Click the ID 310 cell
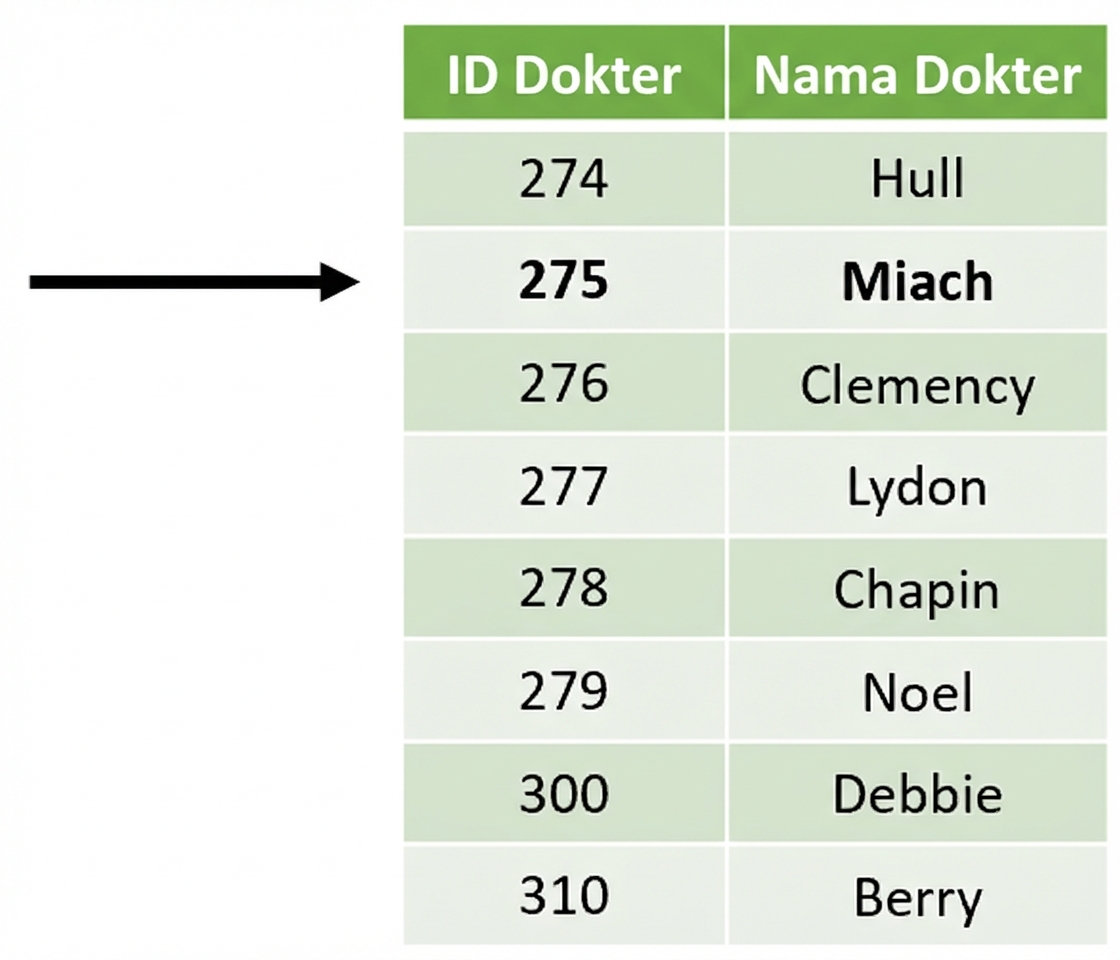1120x960 pixels. (564, 896)
